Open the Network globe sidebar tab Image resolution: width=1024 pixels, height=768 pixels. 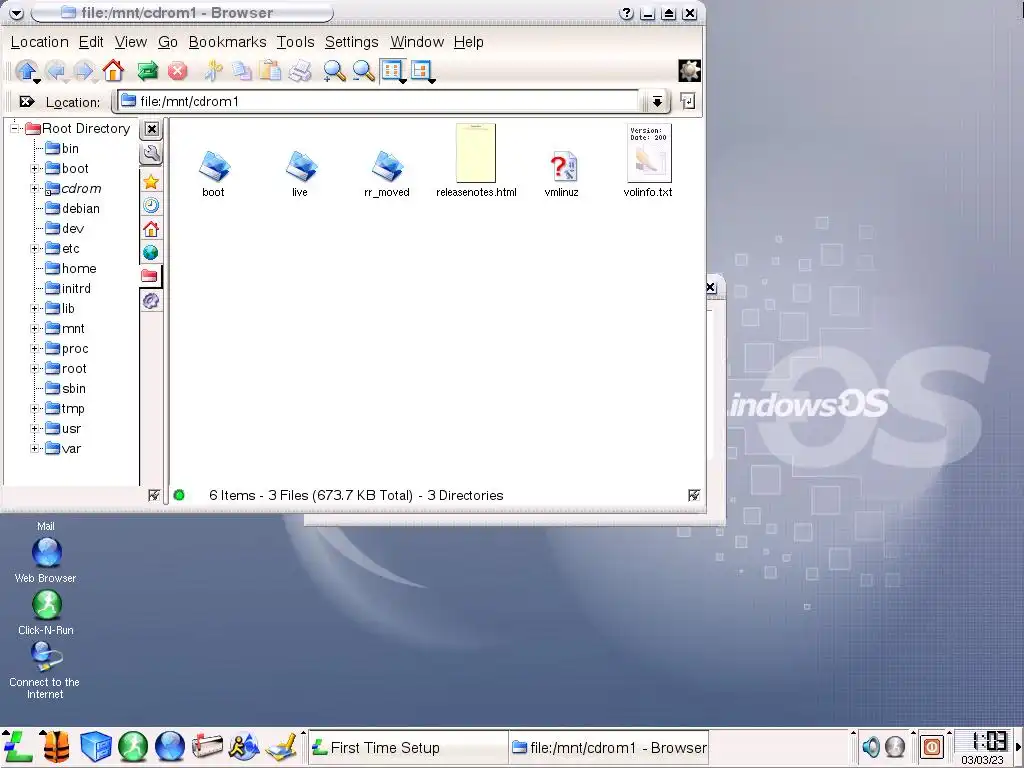pyautogui.click(x=151, y=252)
